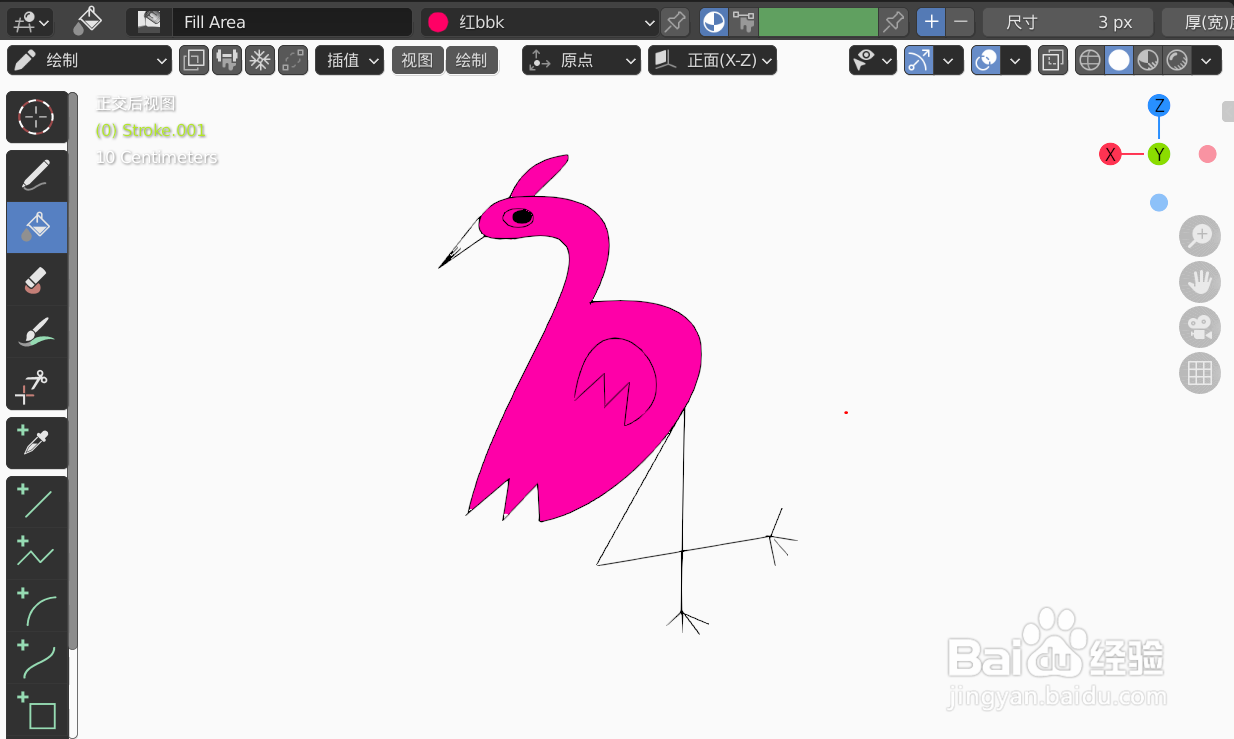
Task: Enable vertex color mode icon
Action: point(743,21)
